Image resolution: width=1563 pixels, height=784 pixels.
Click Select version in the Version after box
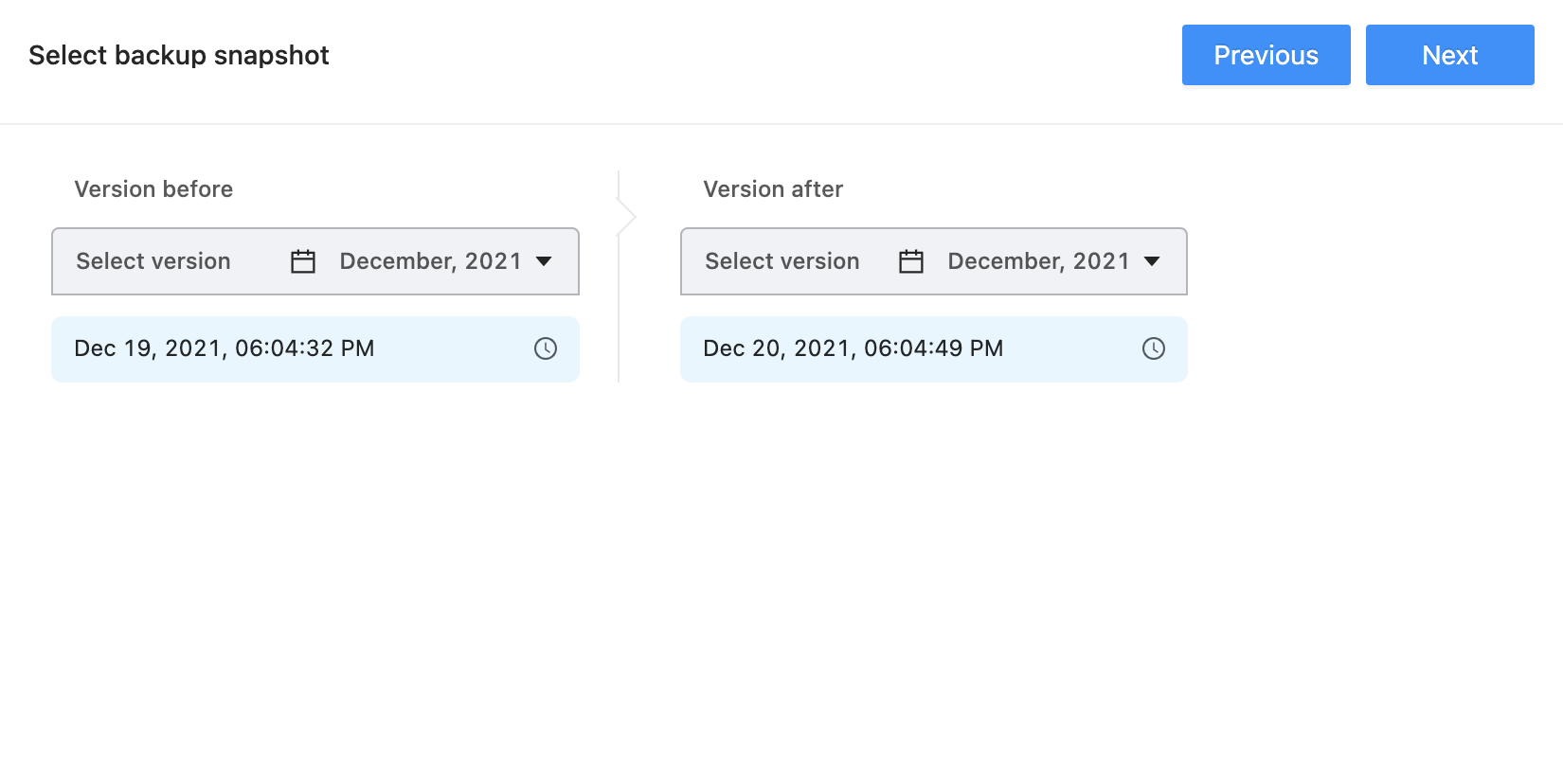[x=782, y=261]
